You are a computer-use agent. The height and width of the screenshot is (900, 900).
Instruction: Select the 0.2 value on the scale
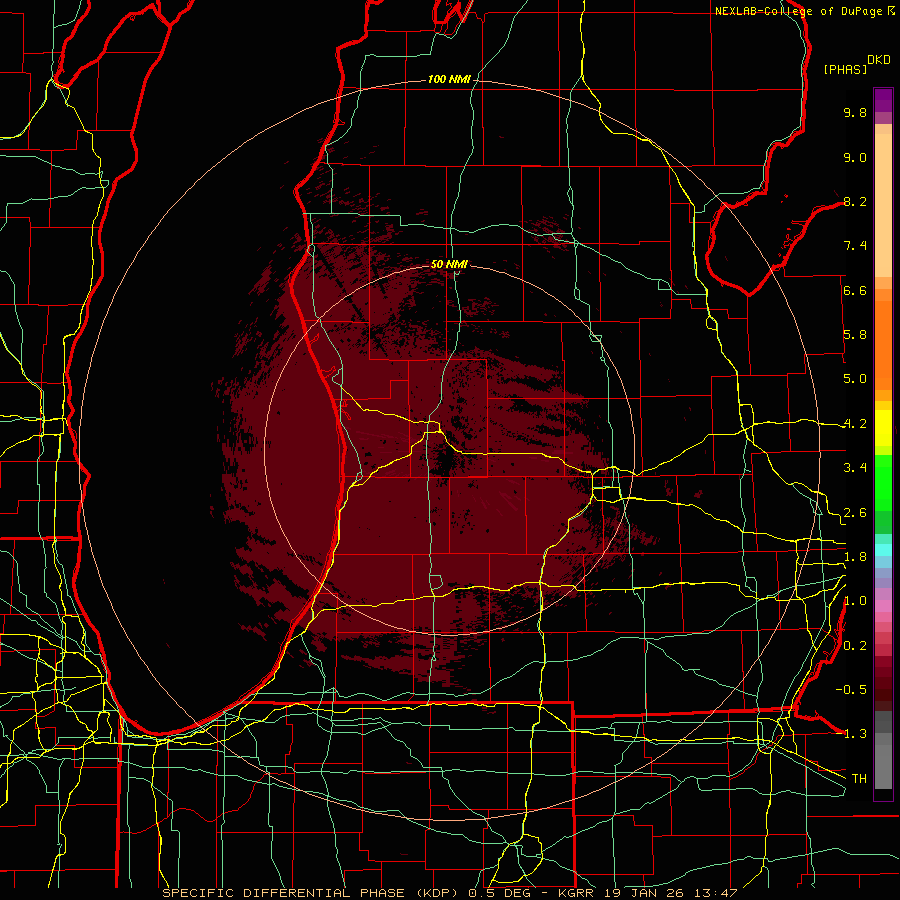(x=855, y=646)
